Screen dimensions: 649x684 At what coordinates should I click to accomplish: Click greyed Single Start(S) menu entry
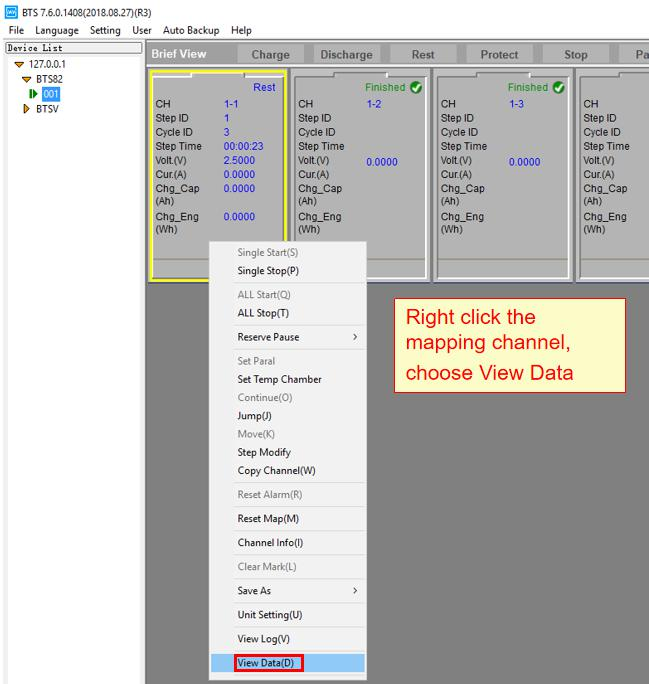pos(287,252)
